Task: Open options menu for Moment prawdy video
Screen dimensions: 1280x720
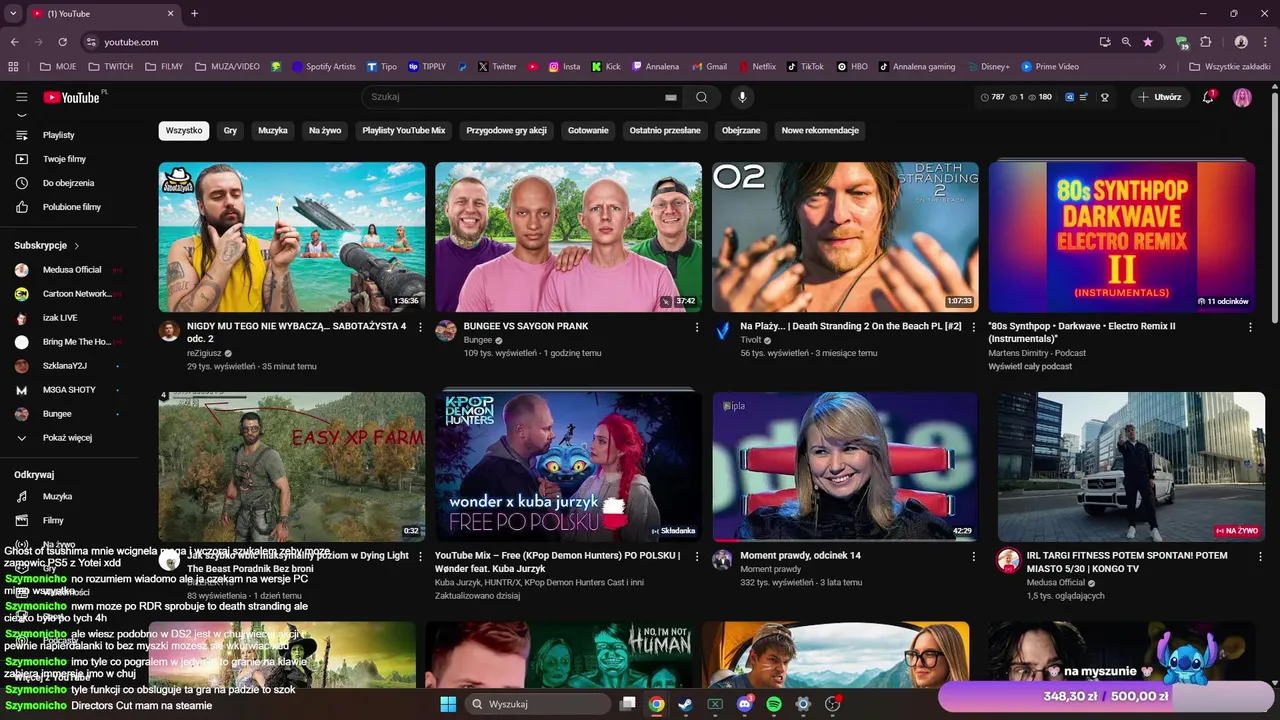Action: click(x=973, y=556)
